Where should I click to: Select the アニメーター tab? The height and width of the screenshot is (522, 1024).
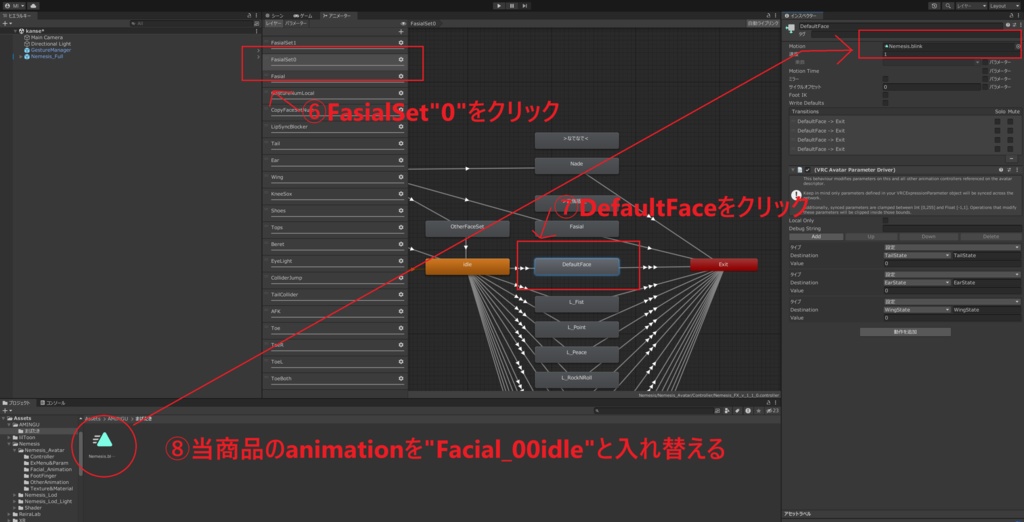point(337,15)
